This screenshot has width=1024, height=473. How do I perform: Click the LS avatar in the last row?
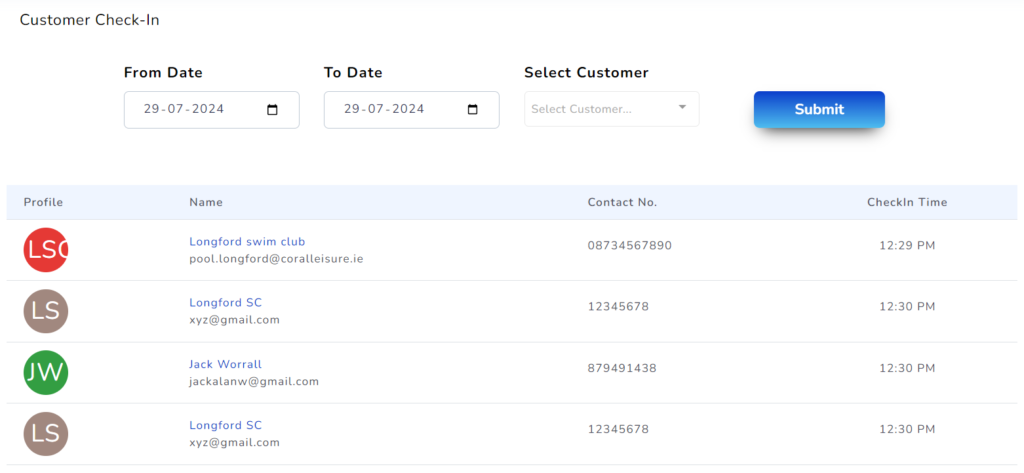[x=45, y=434]
